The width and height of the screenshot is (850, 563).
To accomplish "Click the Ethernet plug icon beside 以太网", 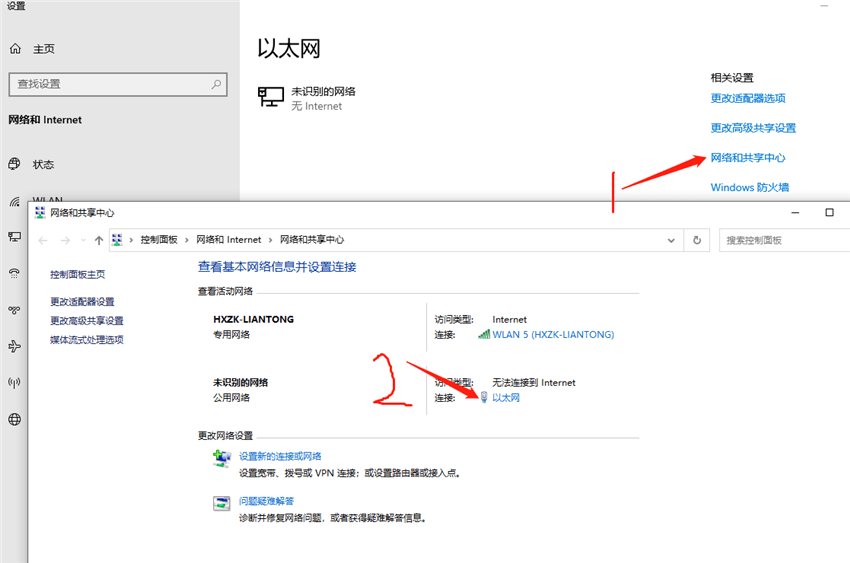I will (x=484, y=397).
